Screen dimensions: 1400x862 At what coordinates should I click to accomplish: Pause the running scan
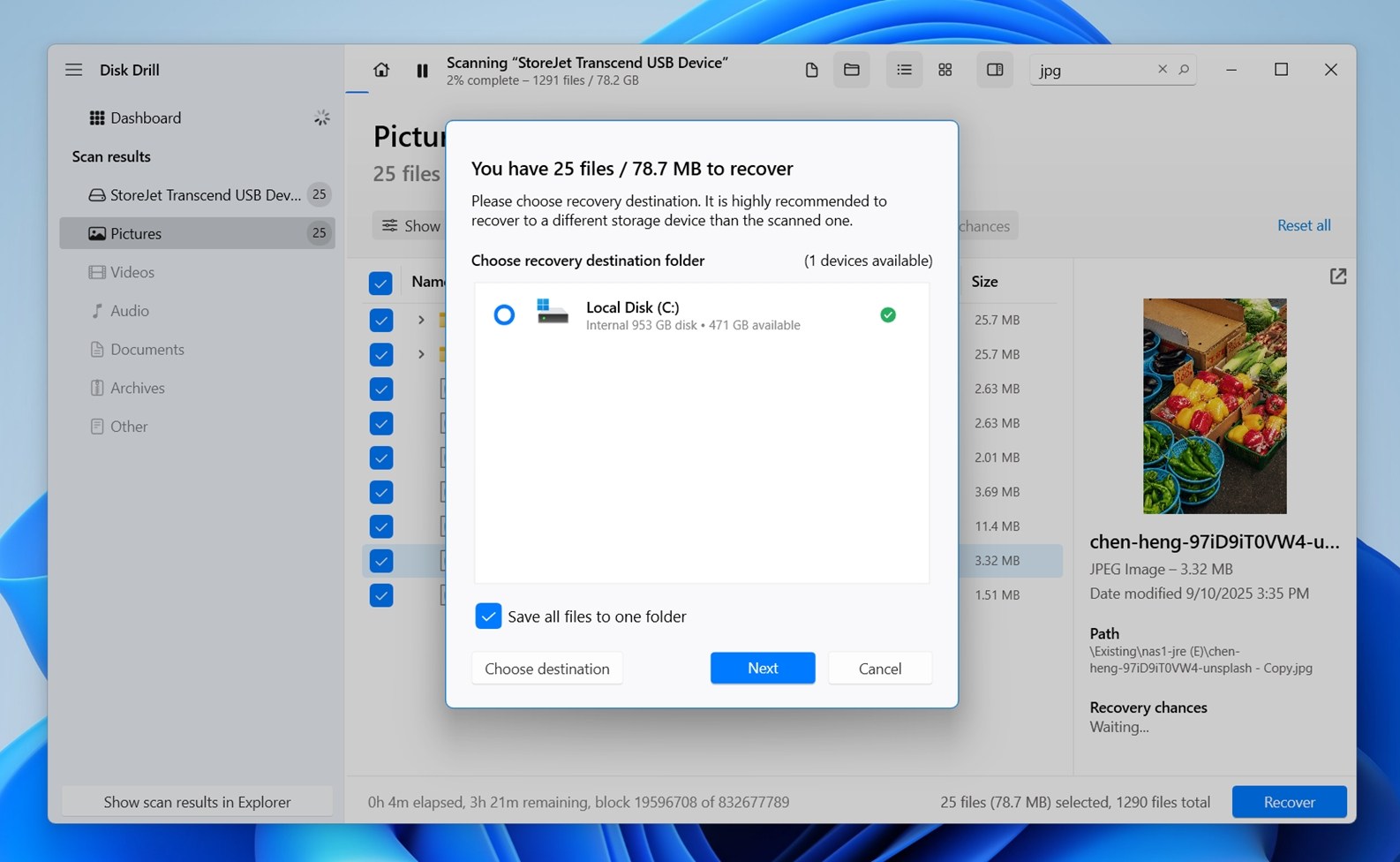click(422, 71)
